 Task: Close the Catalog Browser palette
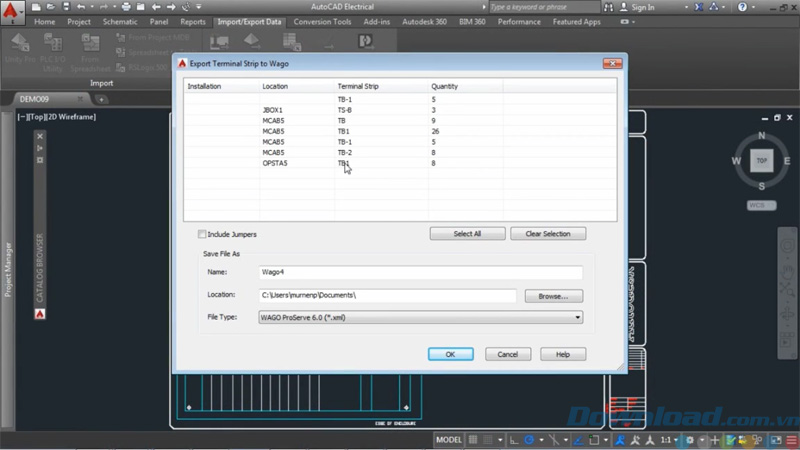40,135
